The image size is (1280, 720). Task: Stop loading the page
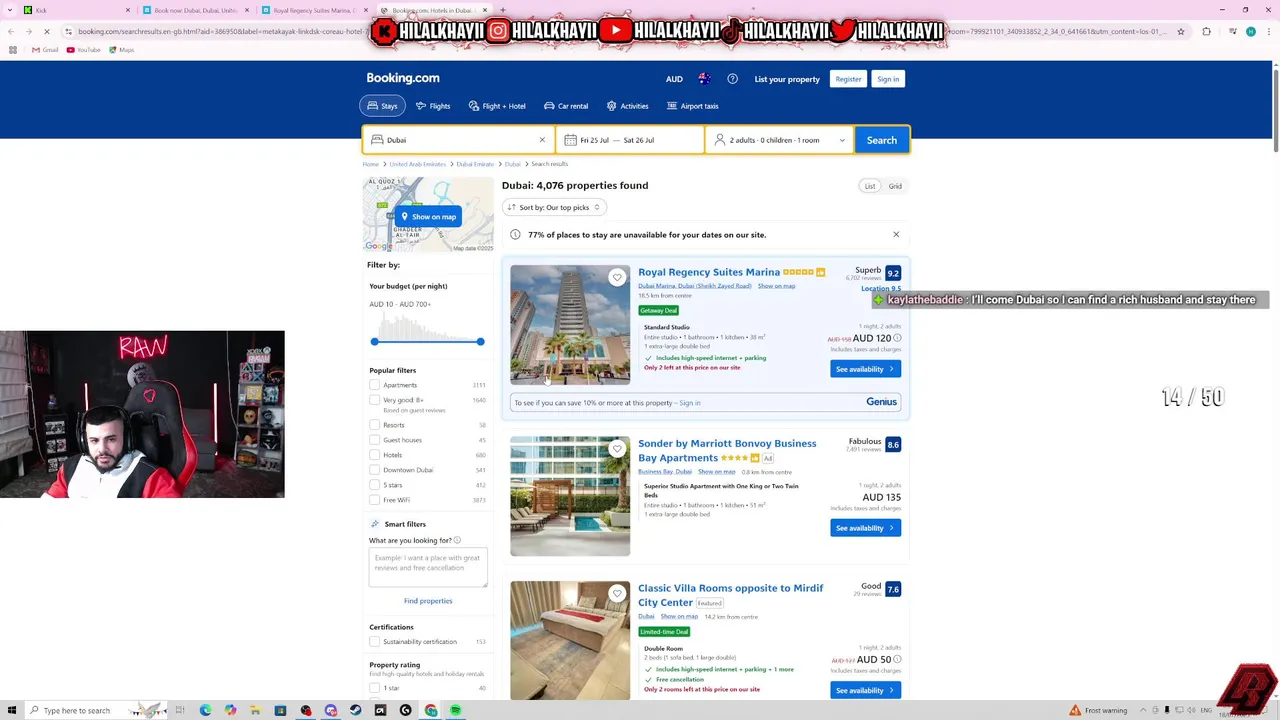pyautogui.click(x=48, y=31)
